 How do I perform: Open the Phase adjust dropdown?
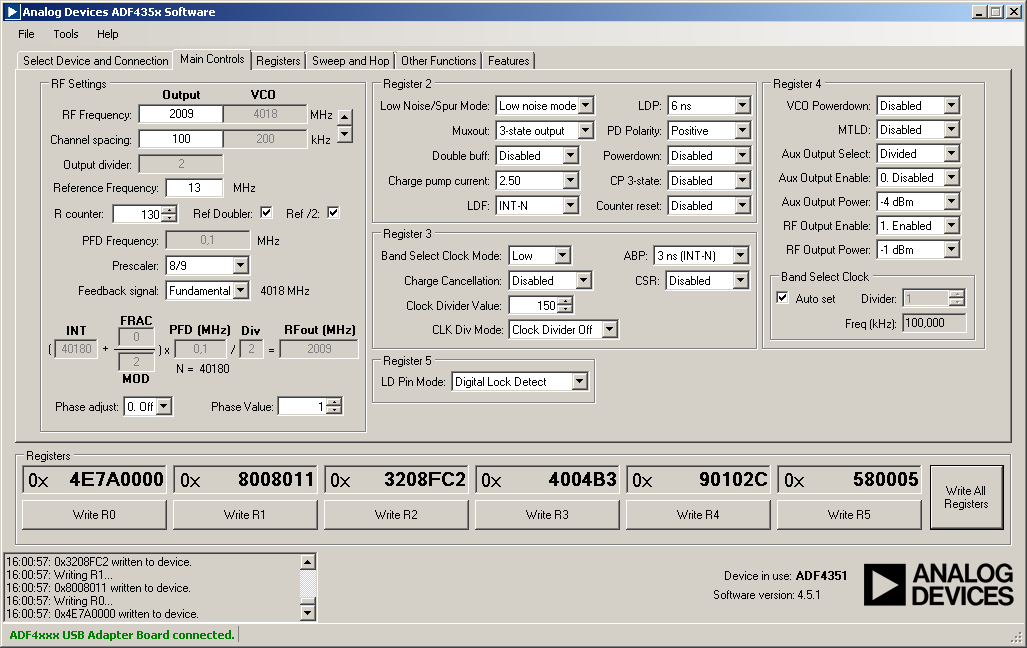click(164, 407)
